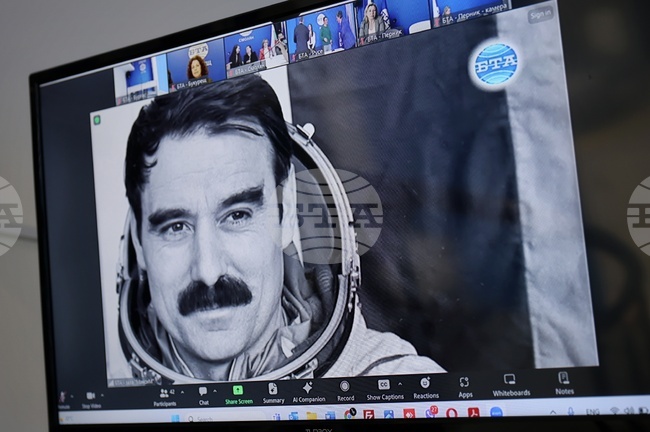This screenshot has height=432, width=650.
Task: Expand the caret beside Show Captions
Action: tap(399, 384)
